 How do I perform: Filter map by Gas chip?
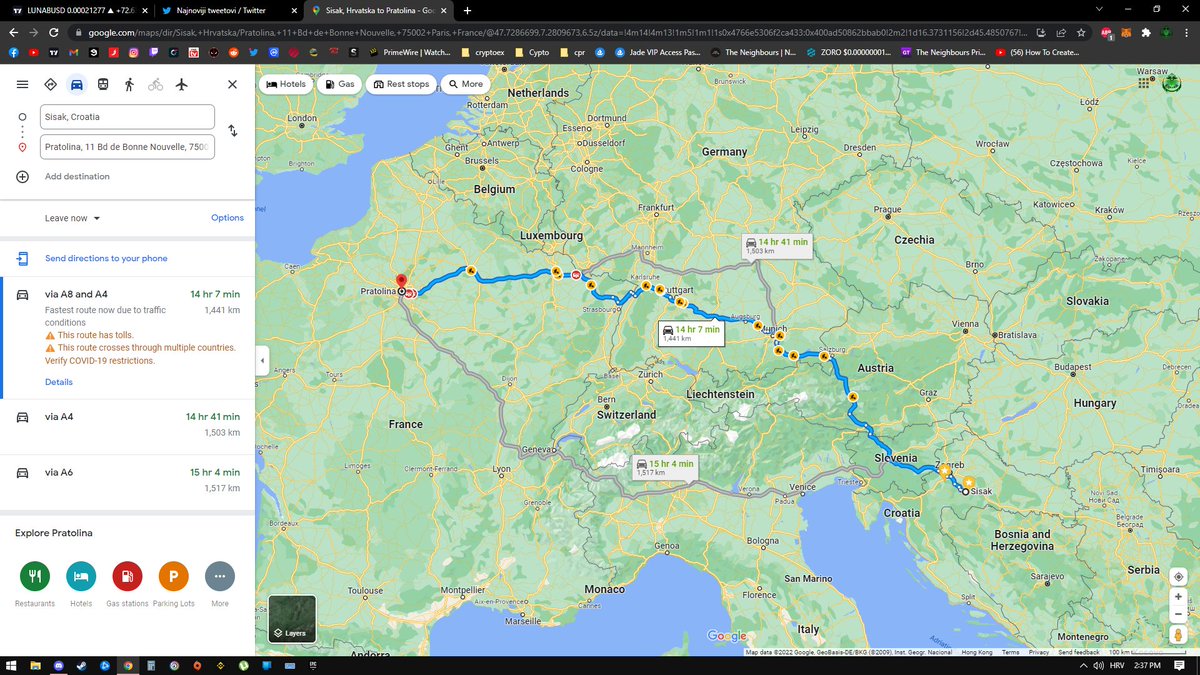pos(339,84)
